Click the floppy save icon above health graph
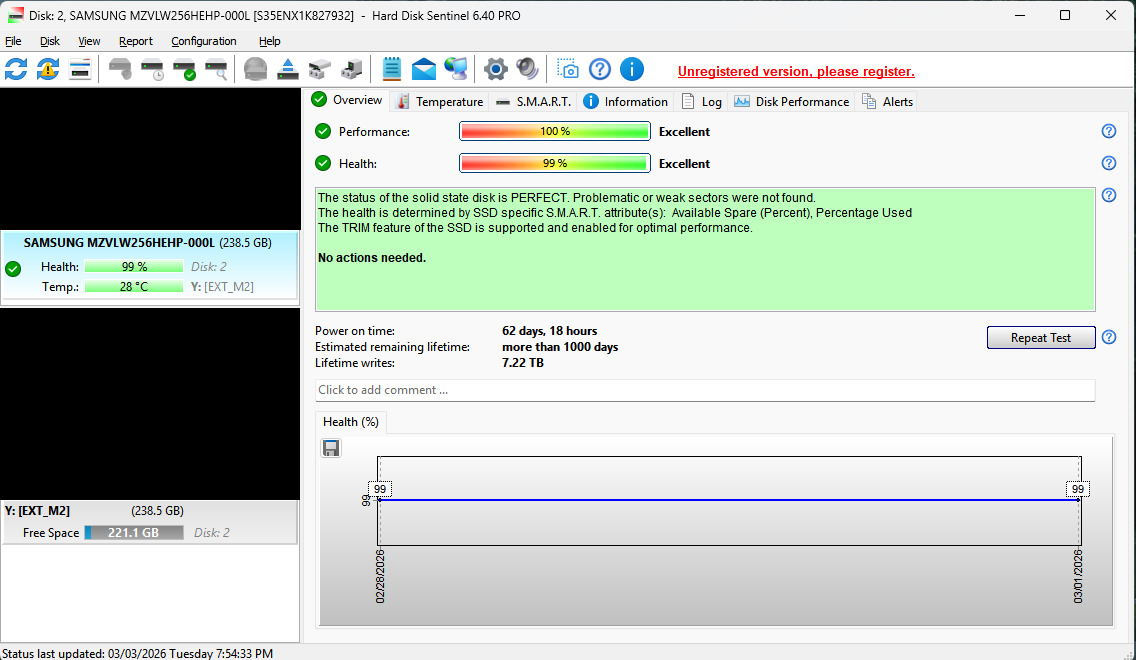This screenshot has height=660, width=1136. [x=331, y=448]
